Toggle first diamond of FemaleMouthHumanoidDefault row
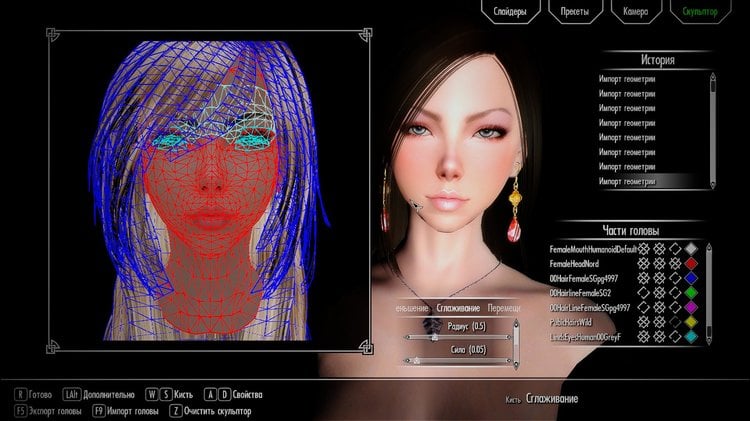The width and height of the screenshot is (750, 421). coord(644,249)
